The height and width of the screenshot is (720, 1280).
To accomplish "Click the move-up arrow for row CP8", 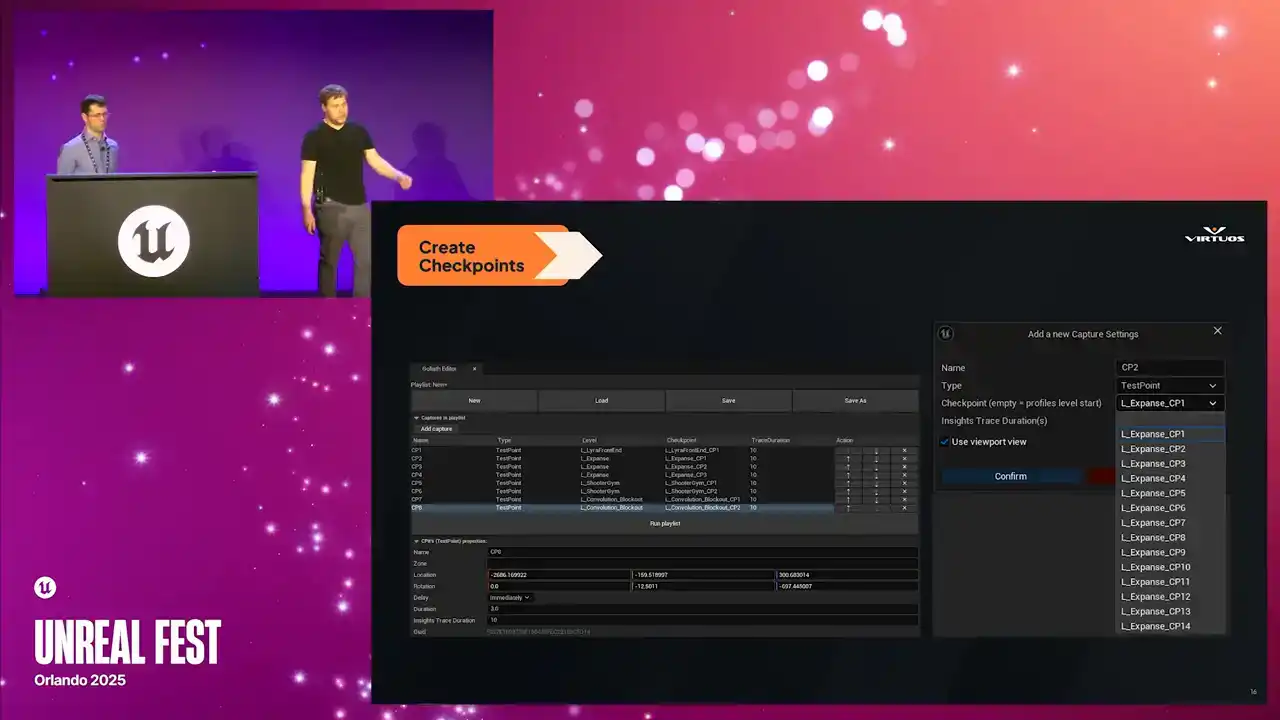I will [x=848, y=508].
